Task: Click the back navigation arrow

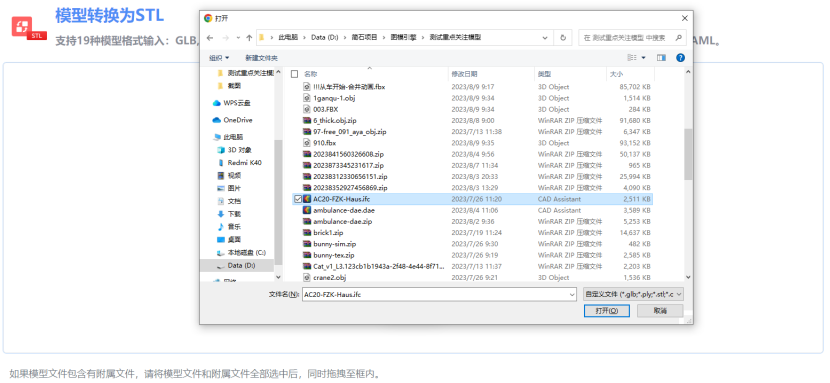Action: pyautogui.click(x=210, y=38)
